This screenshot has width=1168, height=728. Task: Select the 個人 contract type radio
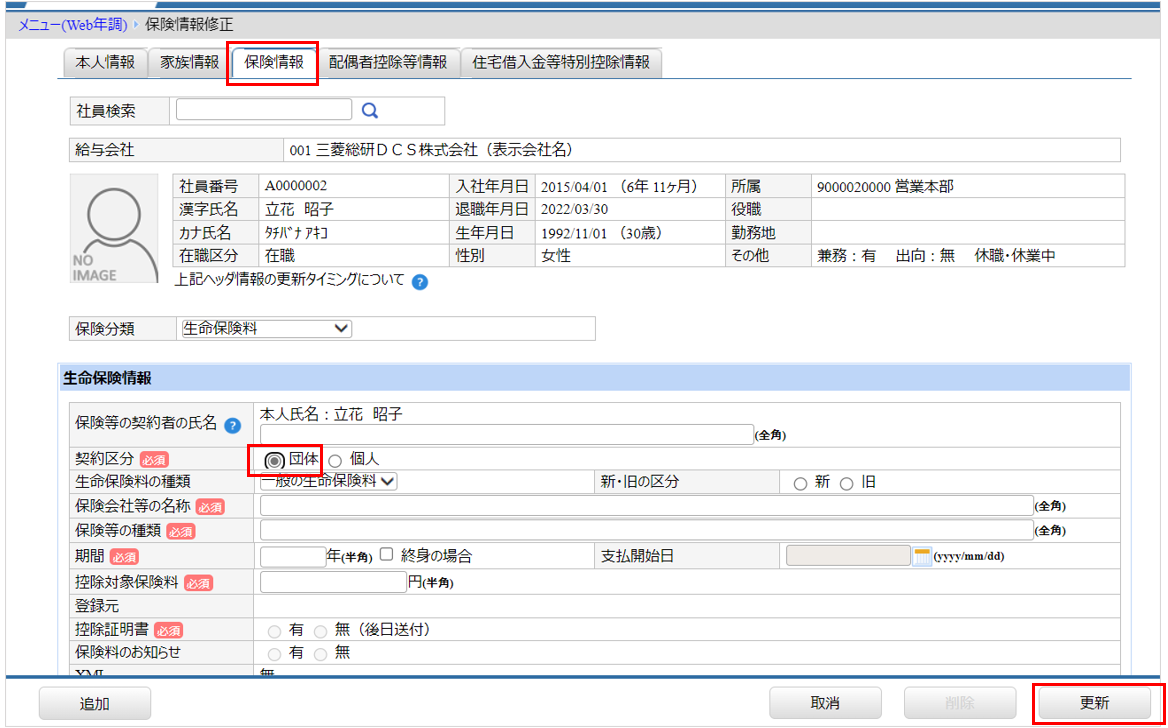pyautogui.click(x=335, y=461)
